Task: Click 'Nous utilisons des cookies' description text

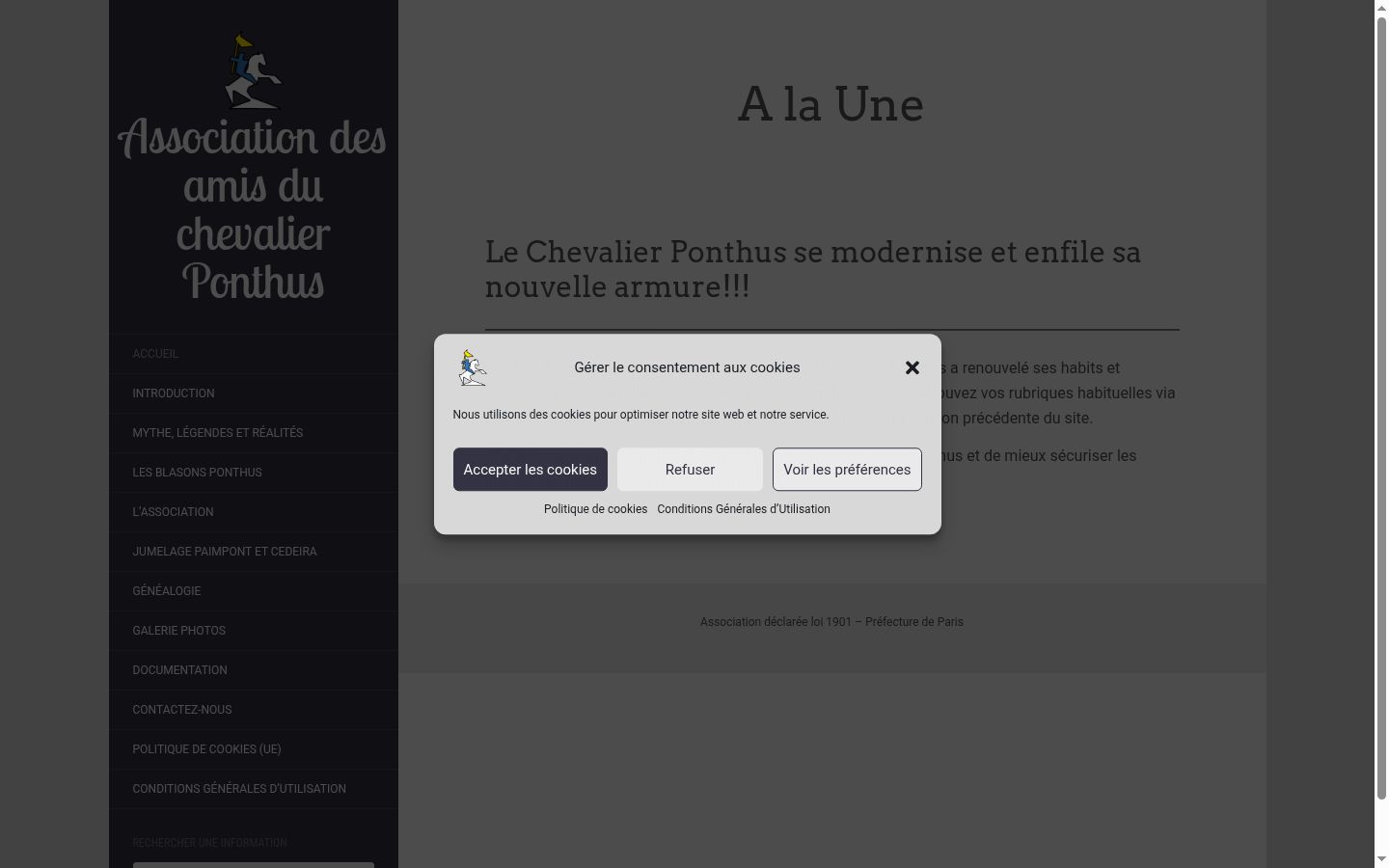Action: click(640, 415)
